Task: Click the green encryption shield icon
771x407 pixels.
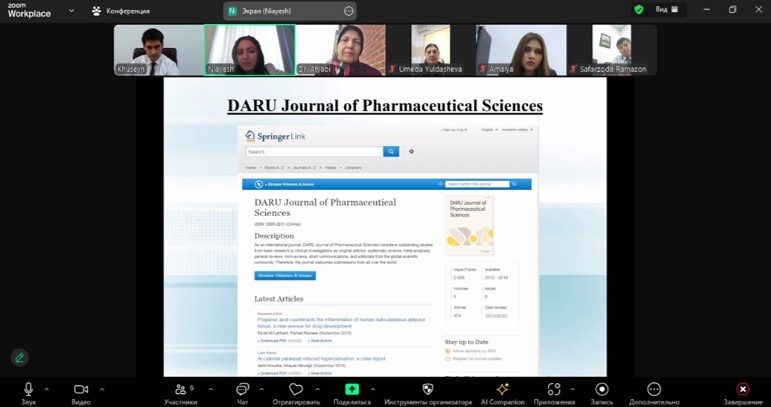Action: point(639,9)
